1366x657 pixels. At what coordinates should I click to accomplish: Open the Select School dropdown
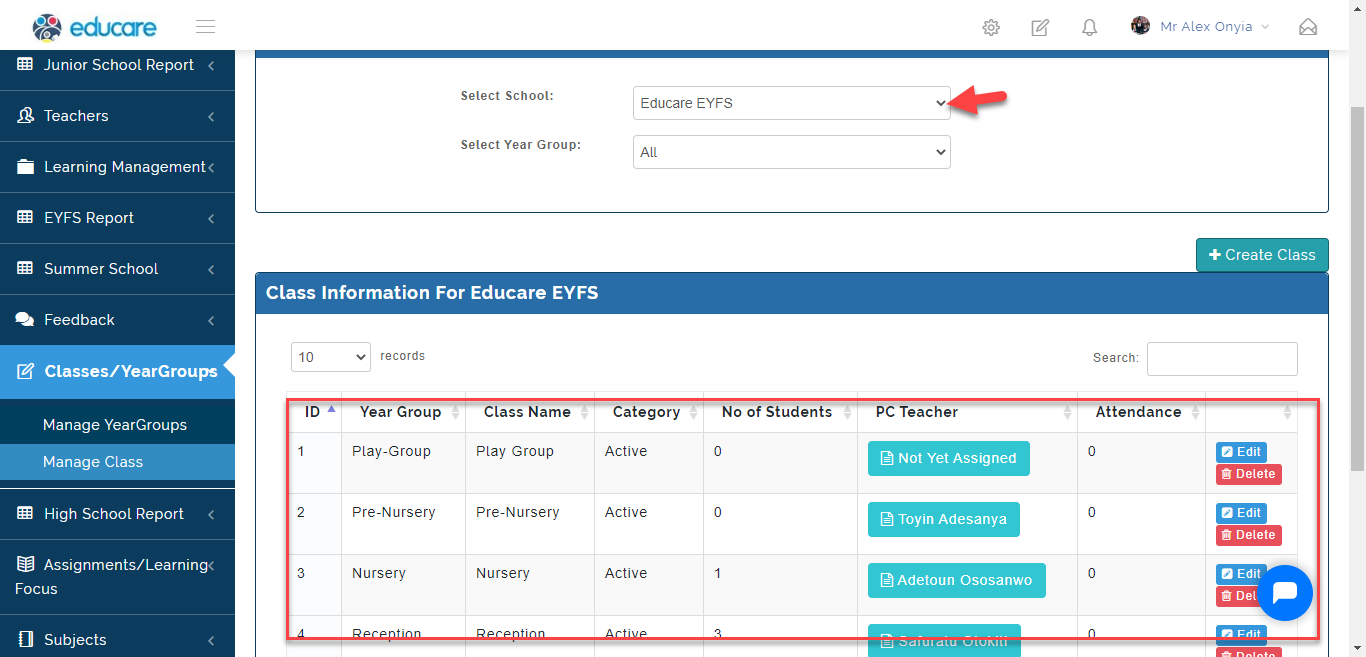point(791,103)
